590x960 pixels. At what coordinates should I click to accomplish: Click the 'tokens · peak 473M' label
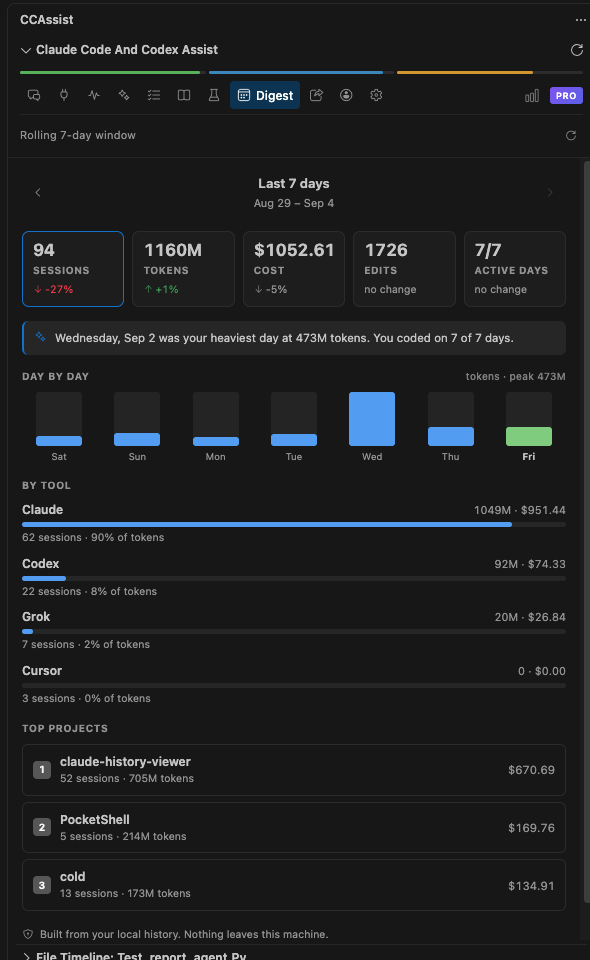[x=515, y=377]
